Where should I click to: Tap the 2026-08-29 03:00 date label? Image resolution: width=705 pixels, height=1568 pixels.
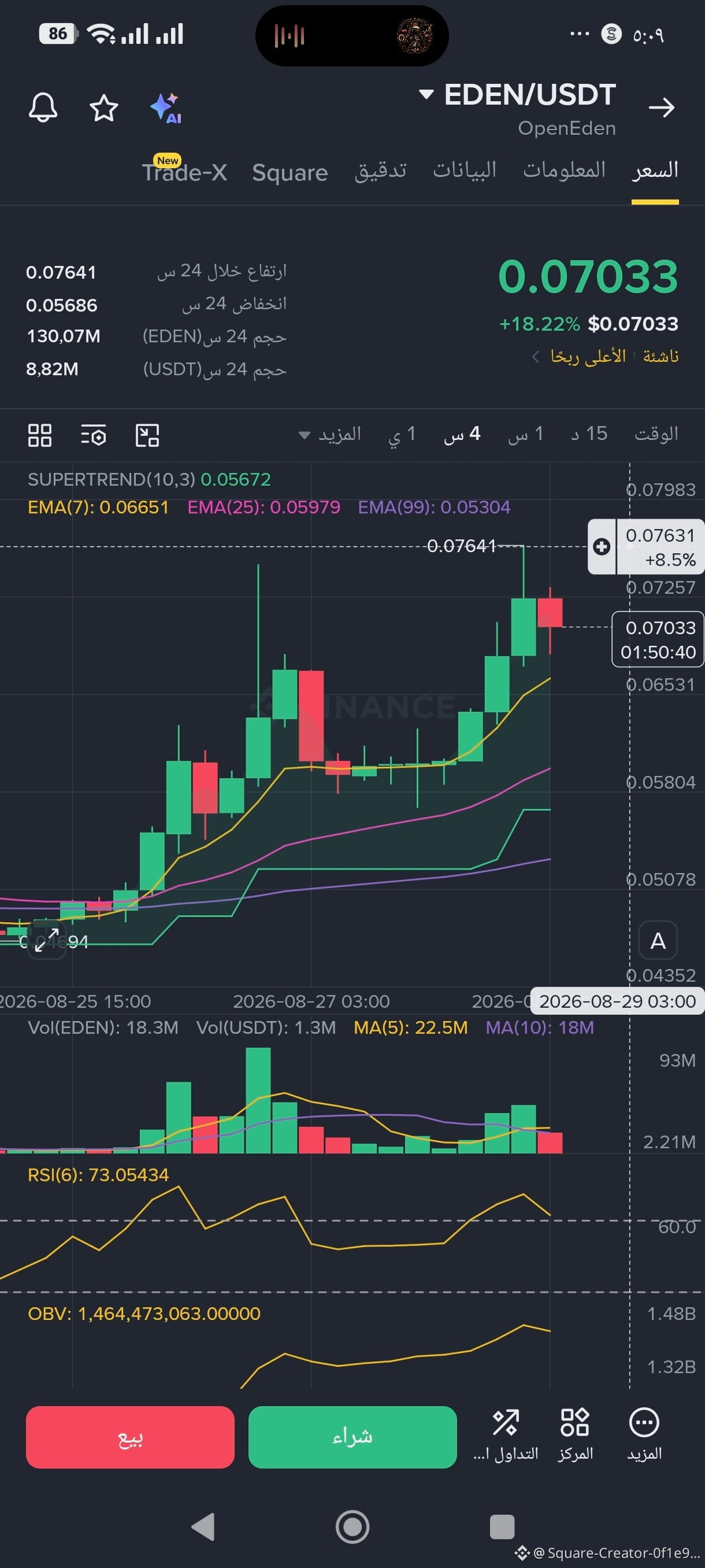(x=617, y=1001)
